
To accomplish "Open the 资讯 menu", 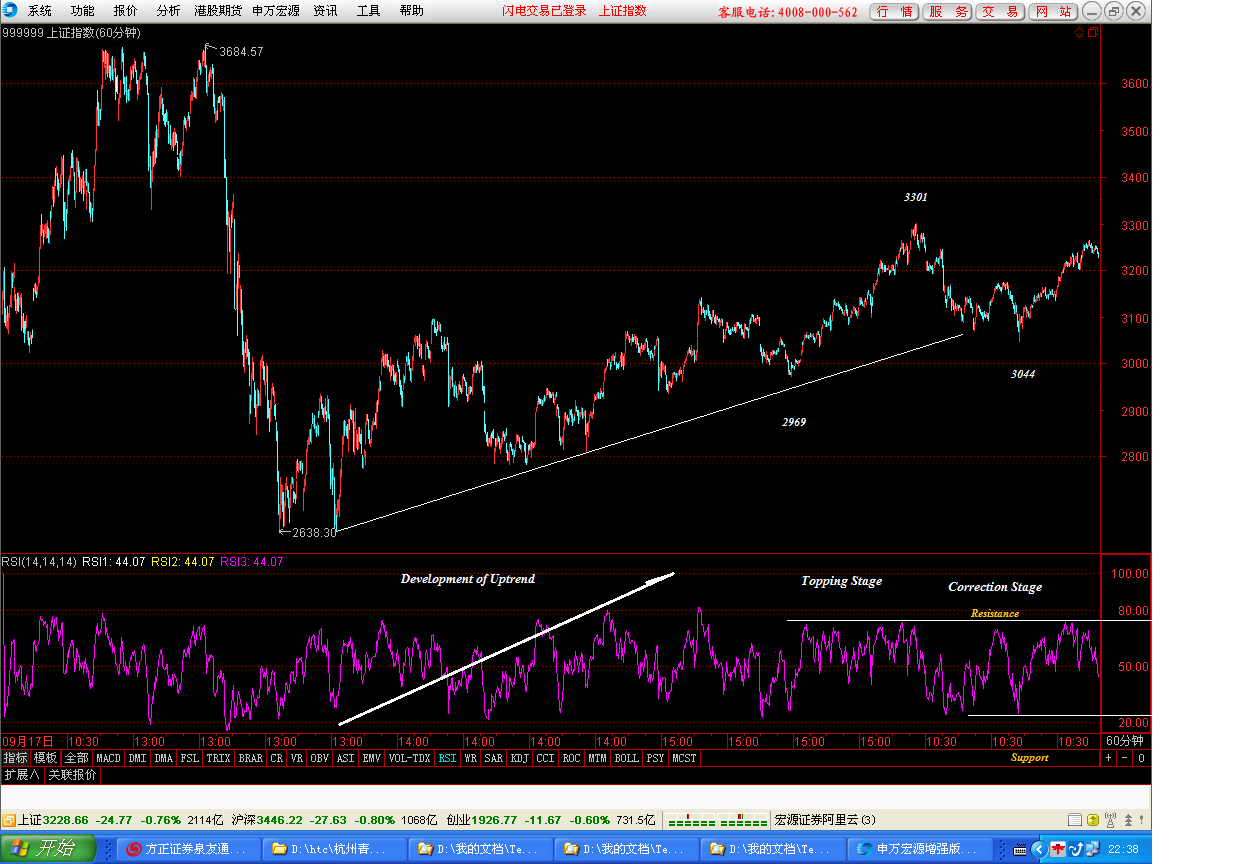I will tap(325, 11).
